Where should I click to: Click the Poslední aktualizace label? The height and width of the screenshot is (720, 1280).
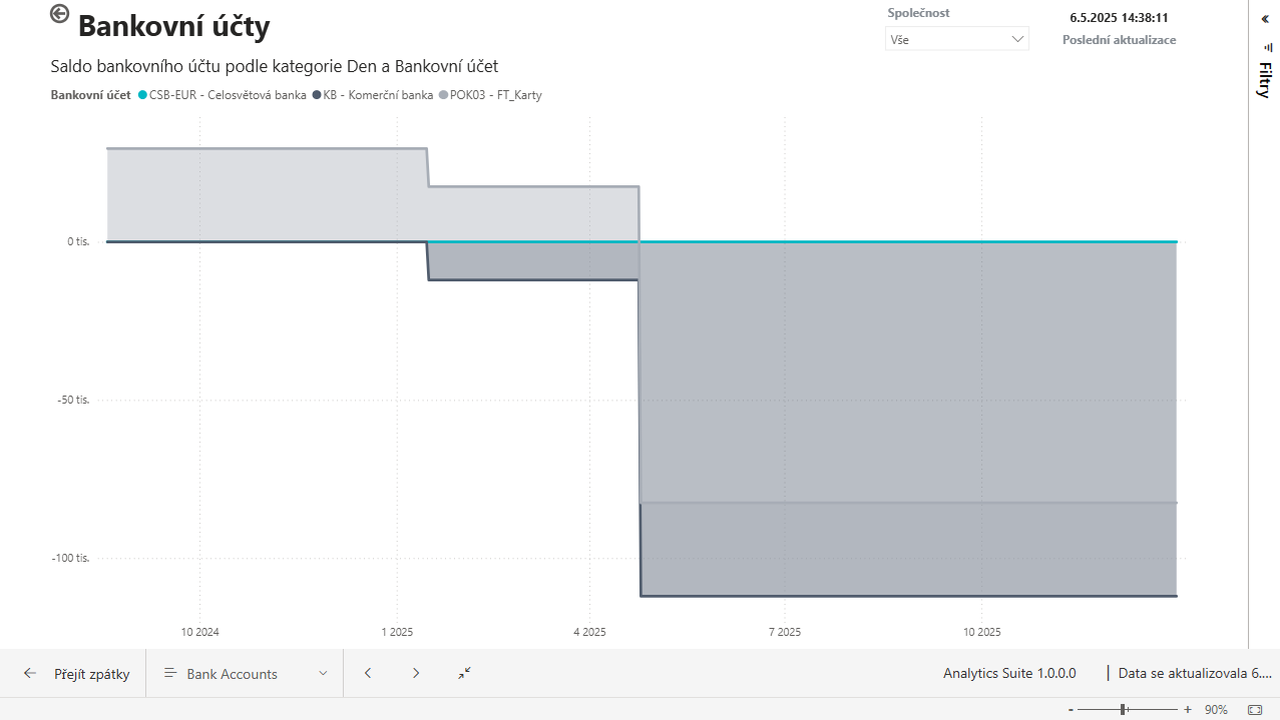[1119, 40]
